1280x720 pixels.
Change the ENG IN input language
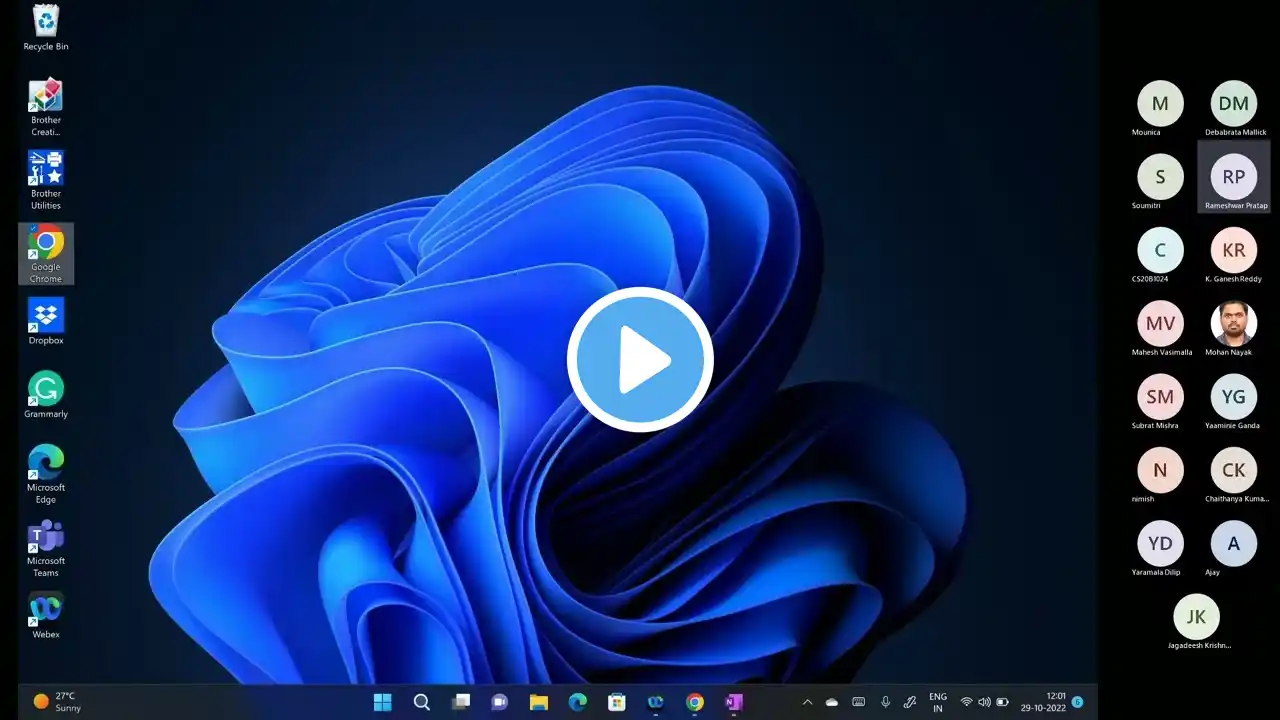click(938, 702)
